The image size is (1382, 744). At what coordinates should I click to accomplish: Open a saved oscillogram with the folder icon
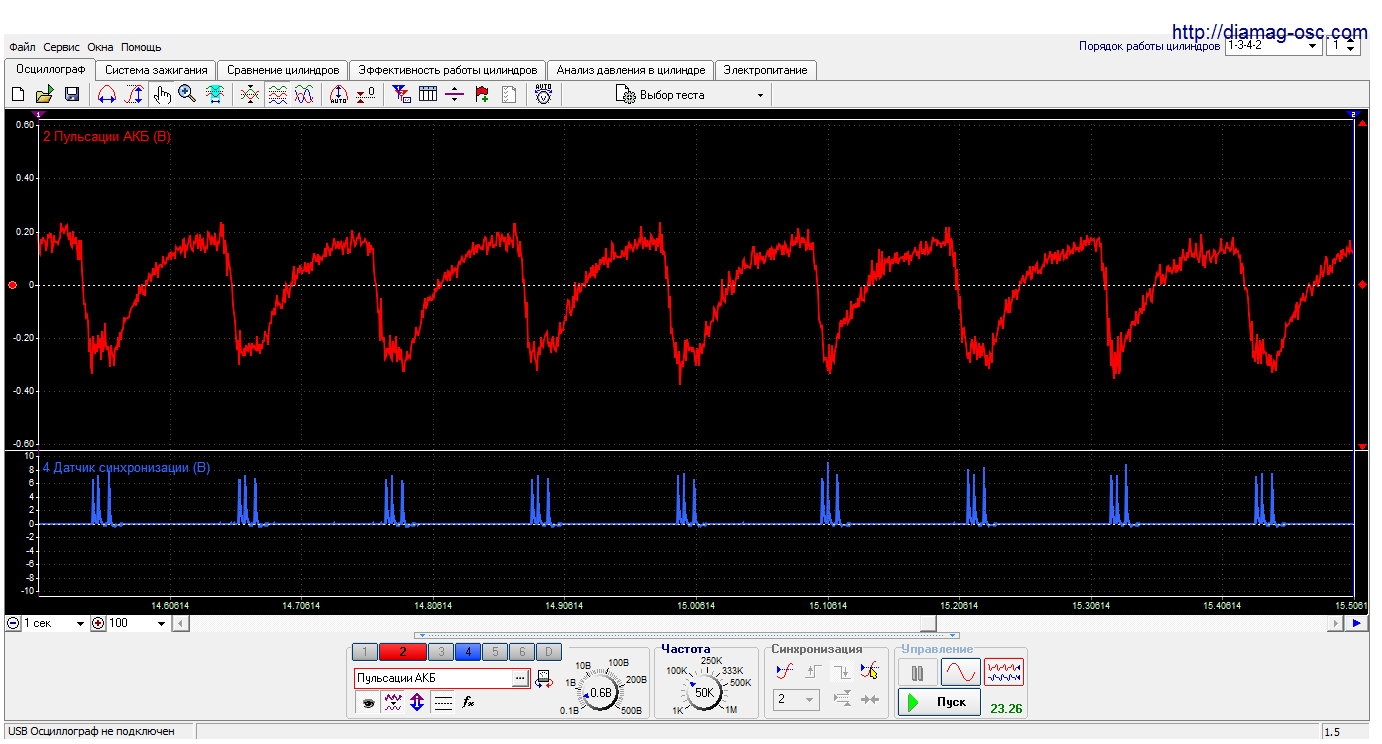pyautogui.click(x=44, y=95)
